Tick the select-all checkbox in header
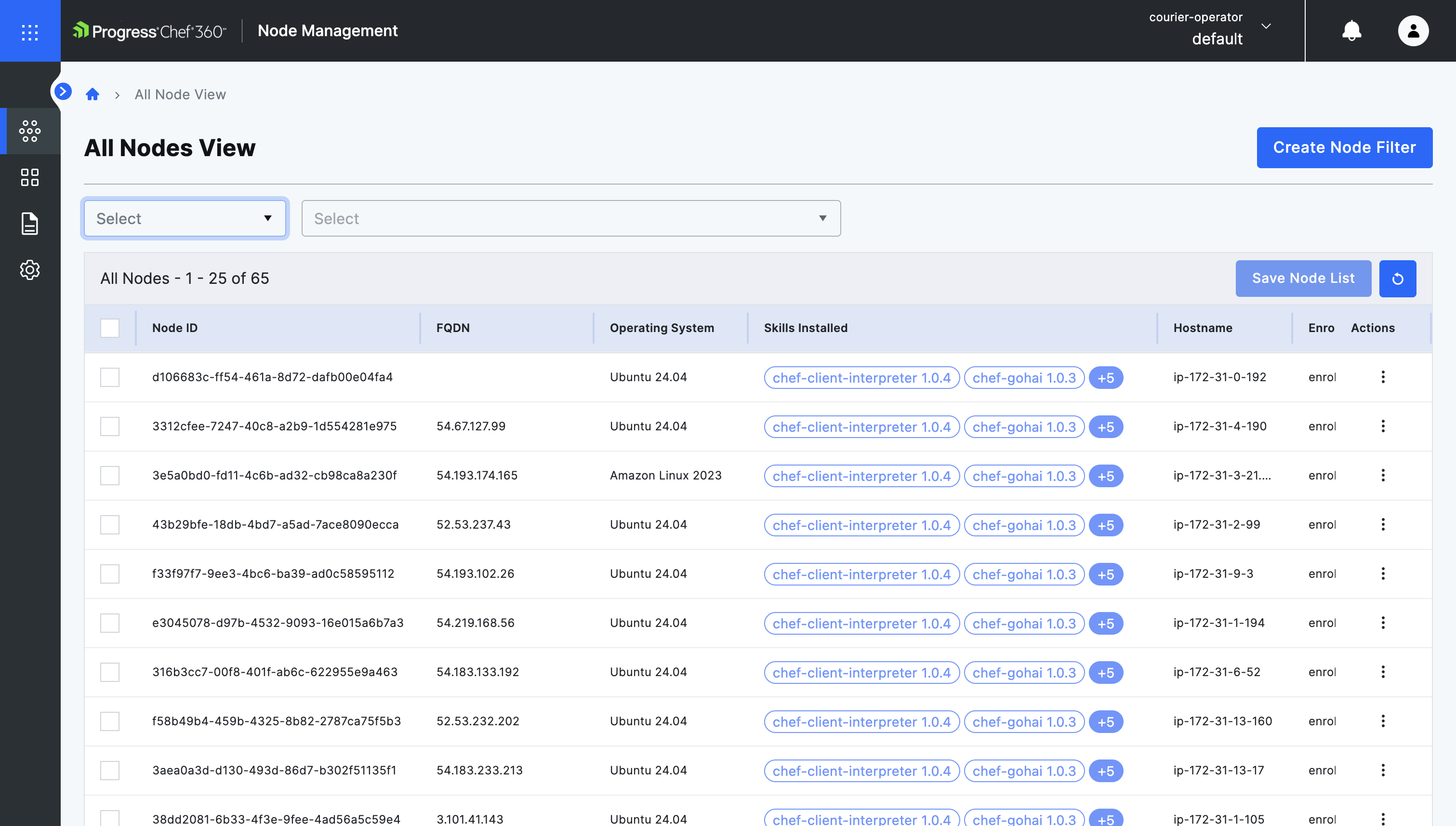 [110, 328]
